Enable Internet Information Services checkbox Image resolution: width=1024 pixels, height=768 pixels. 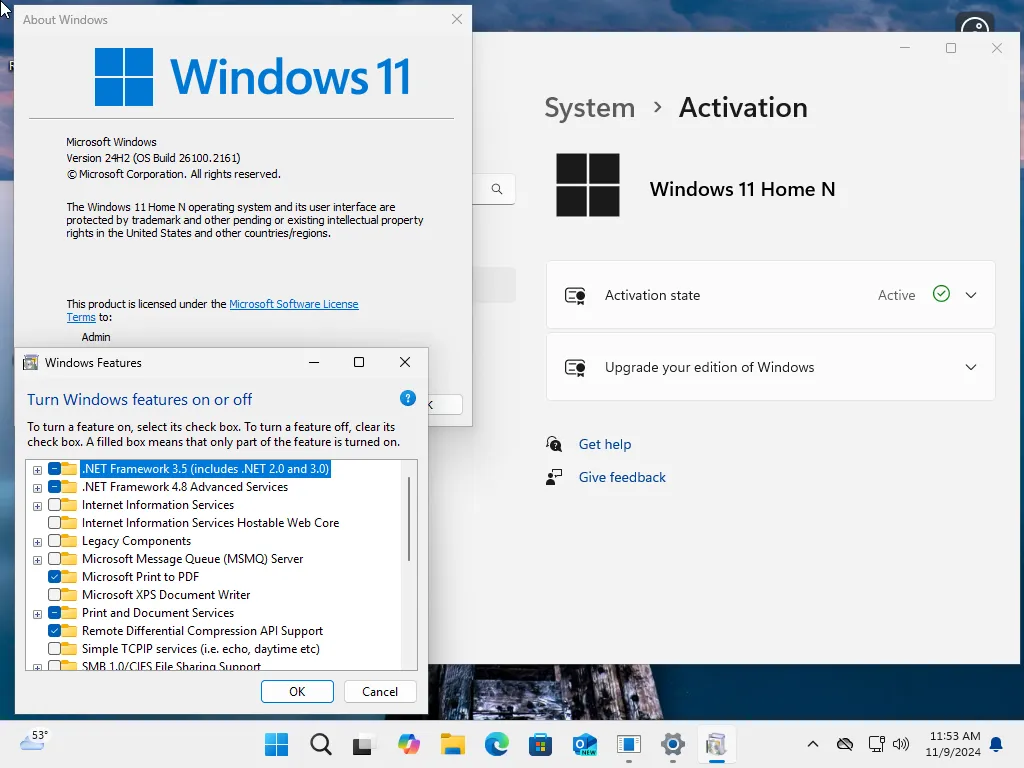pos(54,505)
